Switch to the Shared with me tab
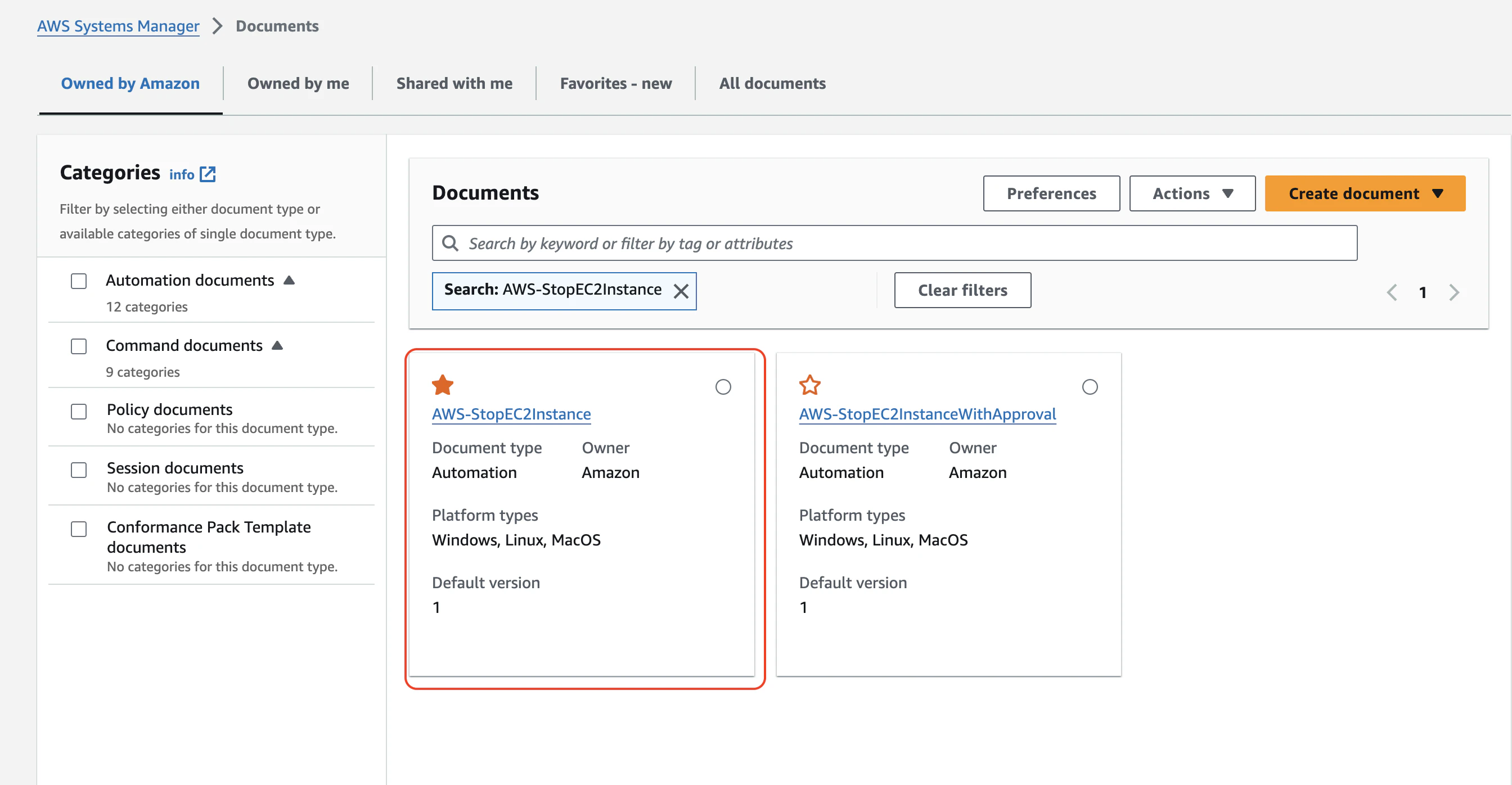The image size is (1512, 785). pos(454,83)
